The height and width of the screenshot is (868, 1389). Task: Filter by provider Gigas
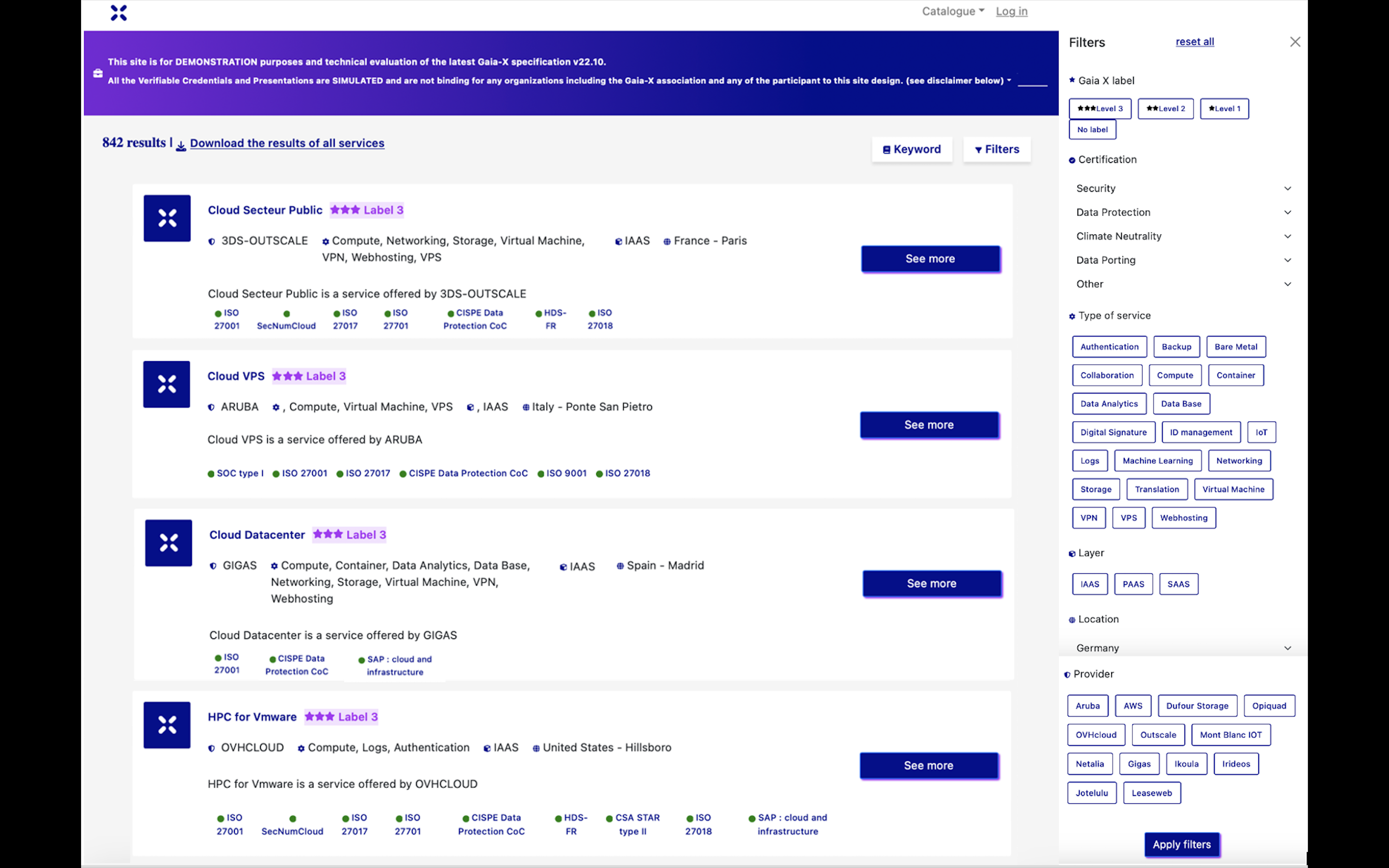[x=1139, y=764]
